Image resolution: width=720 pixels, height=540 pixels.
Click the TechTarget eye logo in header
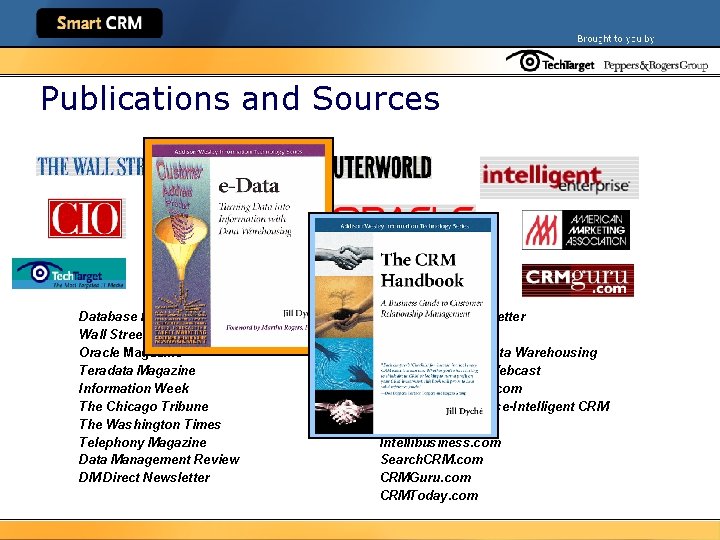[x=550, y=62]
